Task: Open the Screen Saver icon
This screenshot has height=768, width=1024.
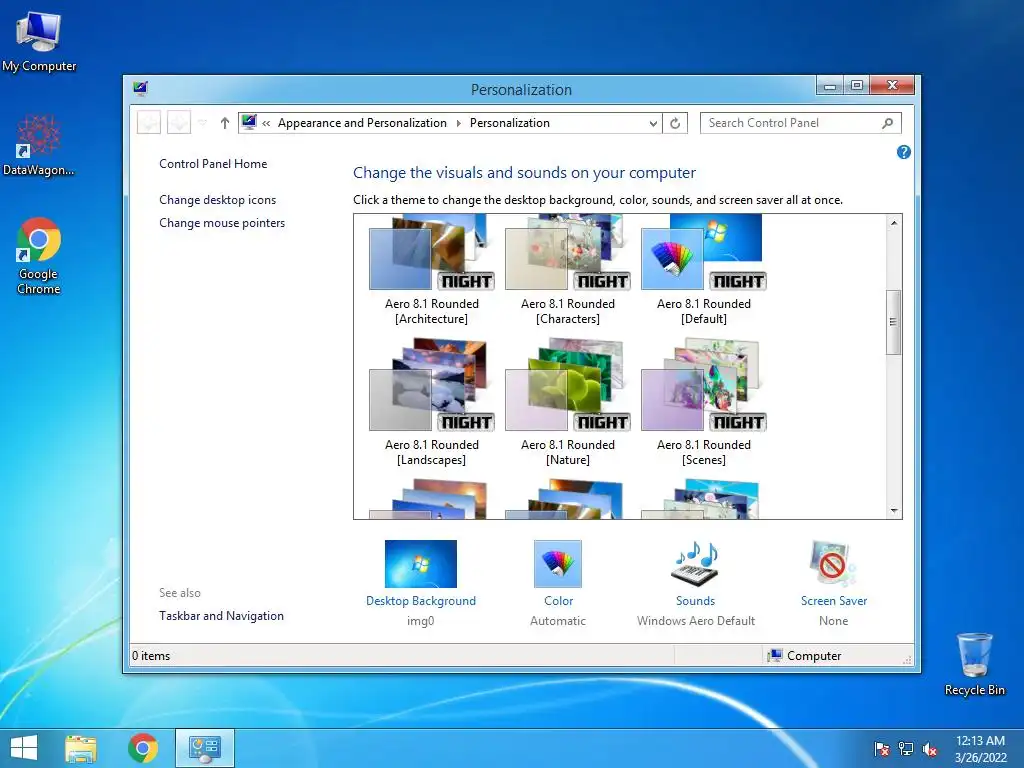Action: click(833, 564)
